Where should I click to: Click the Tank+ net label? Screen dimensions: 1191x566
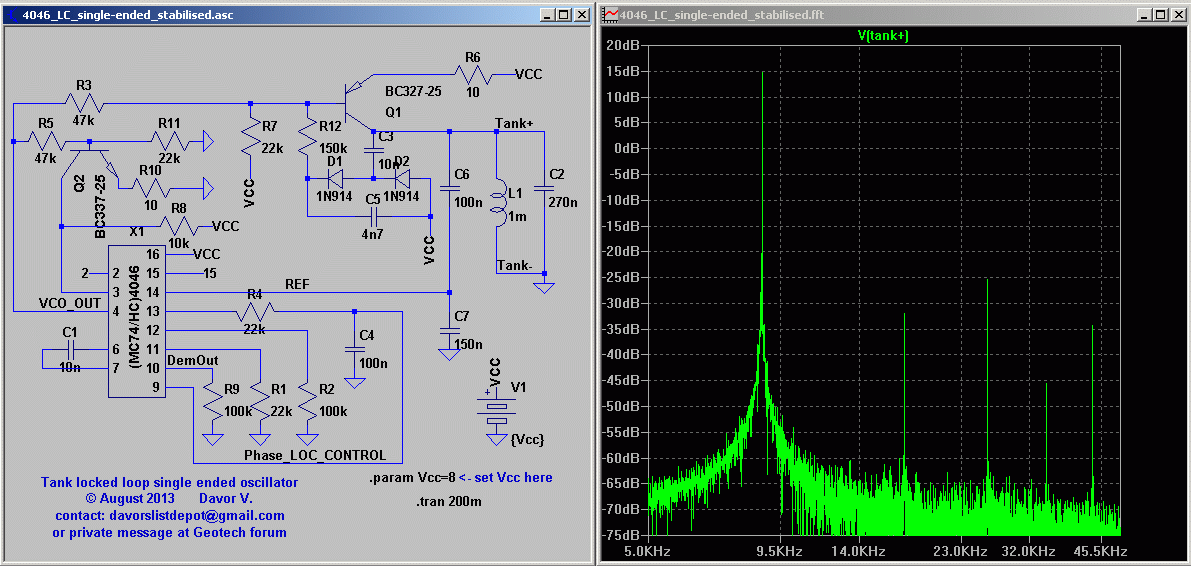(514, 124)
